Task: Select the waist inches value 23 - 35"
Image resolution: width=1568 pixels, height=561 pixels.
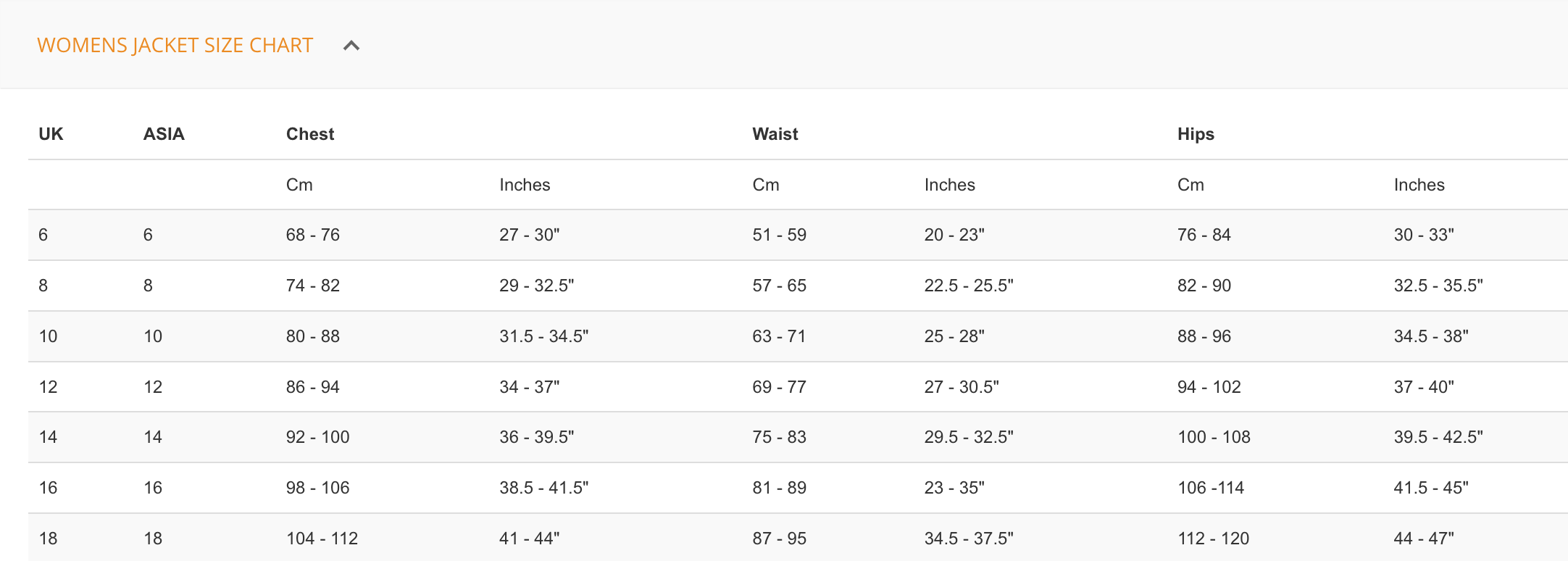Action: (954, 488)
